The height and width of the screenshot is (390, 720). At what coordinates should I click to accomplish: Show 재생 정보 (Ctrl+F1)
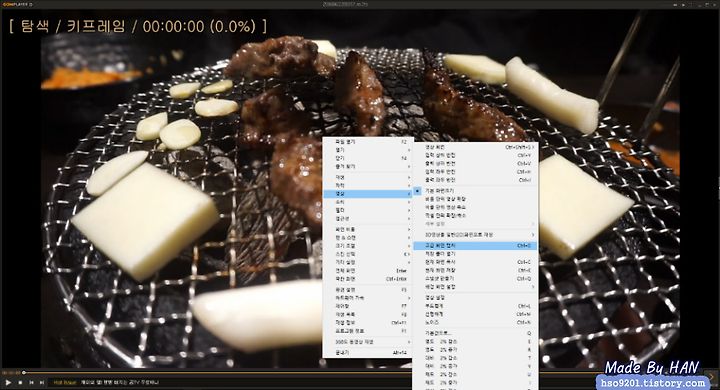[x=368, y=323]
